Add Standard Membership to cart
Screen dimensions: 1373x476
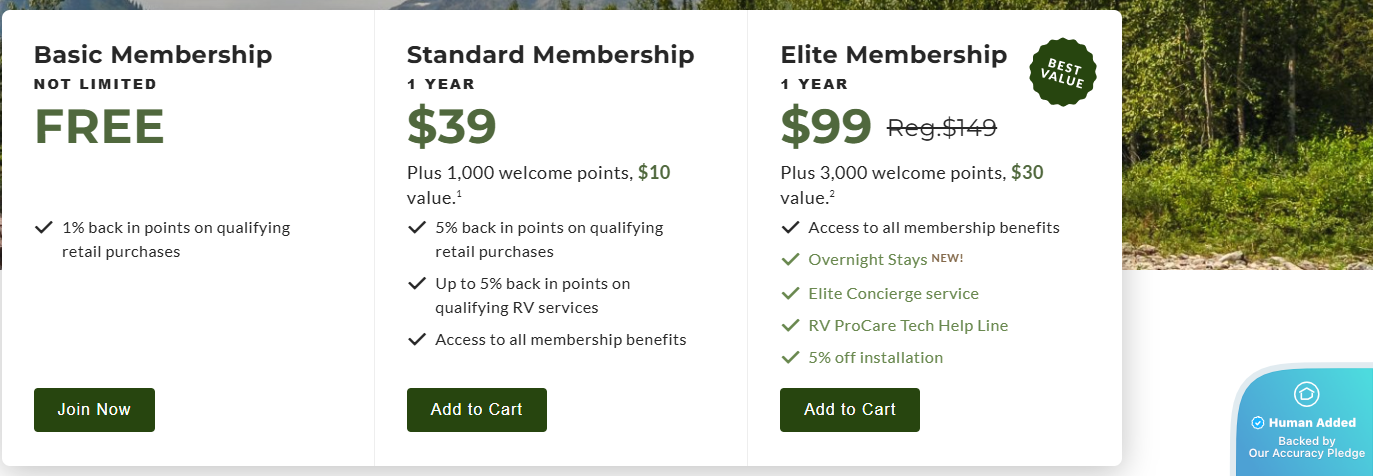pyautogui.click(x=476, y=410)
